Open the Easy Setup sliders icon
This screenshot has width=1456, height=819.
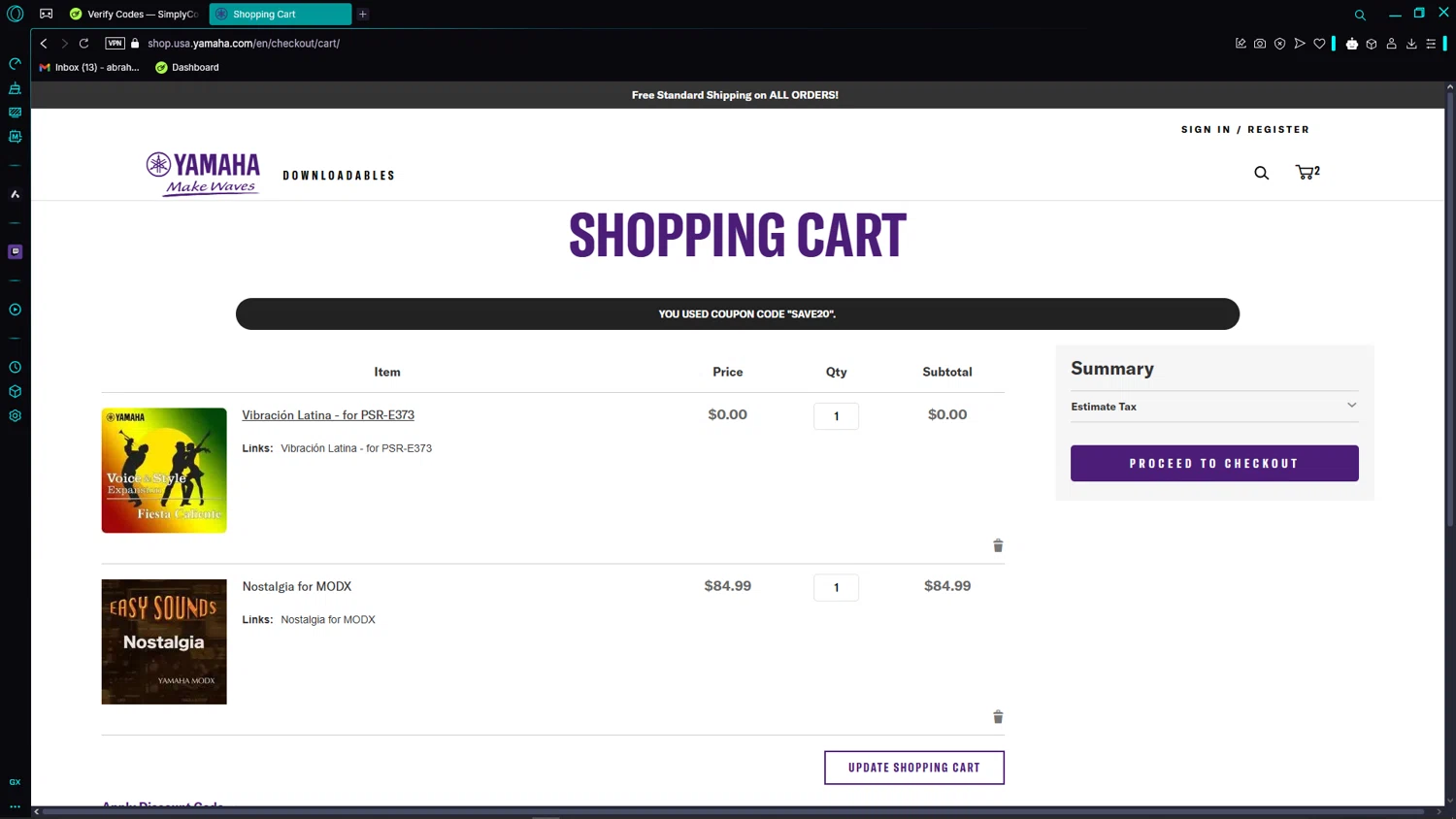(1431, 43)
